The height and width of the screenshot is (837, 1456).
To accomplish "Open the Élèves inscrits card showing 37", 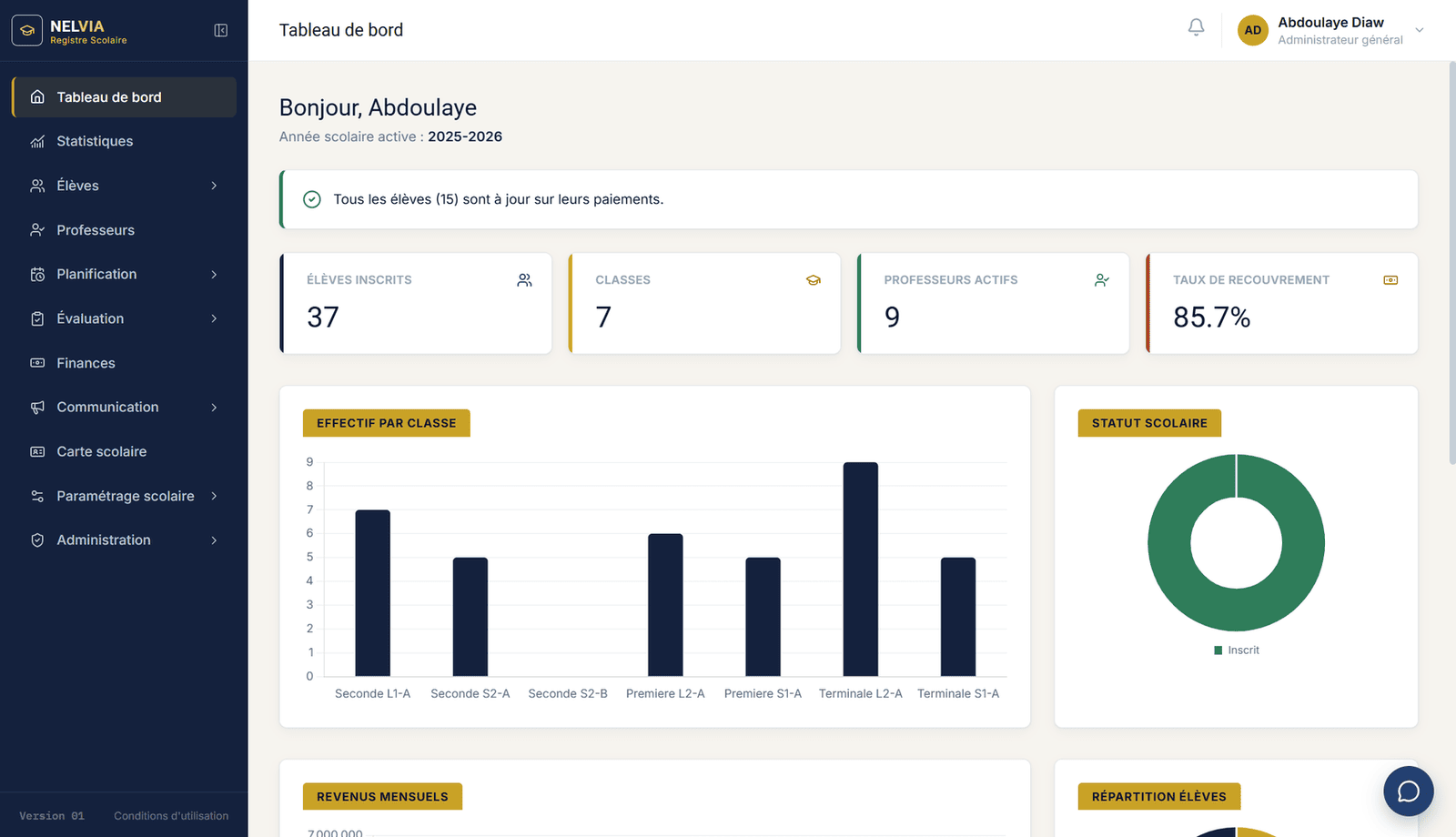I will (416, 303).
